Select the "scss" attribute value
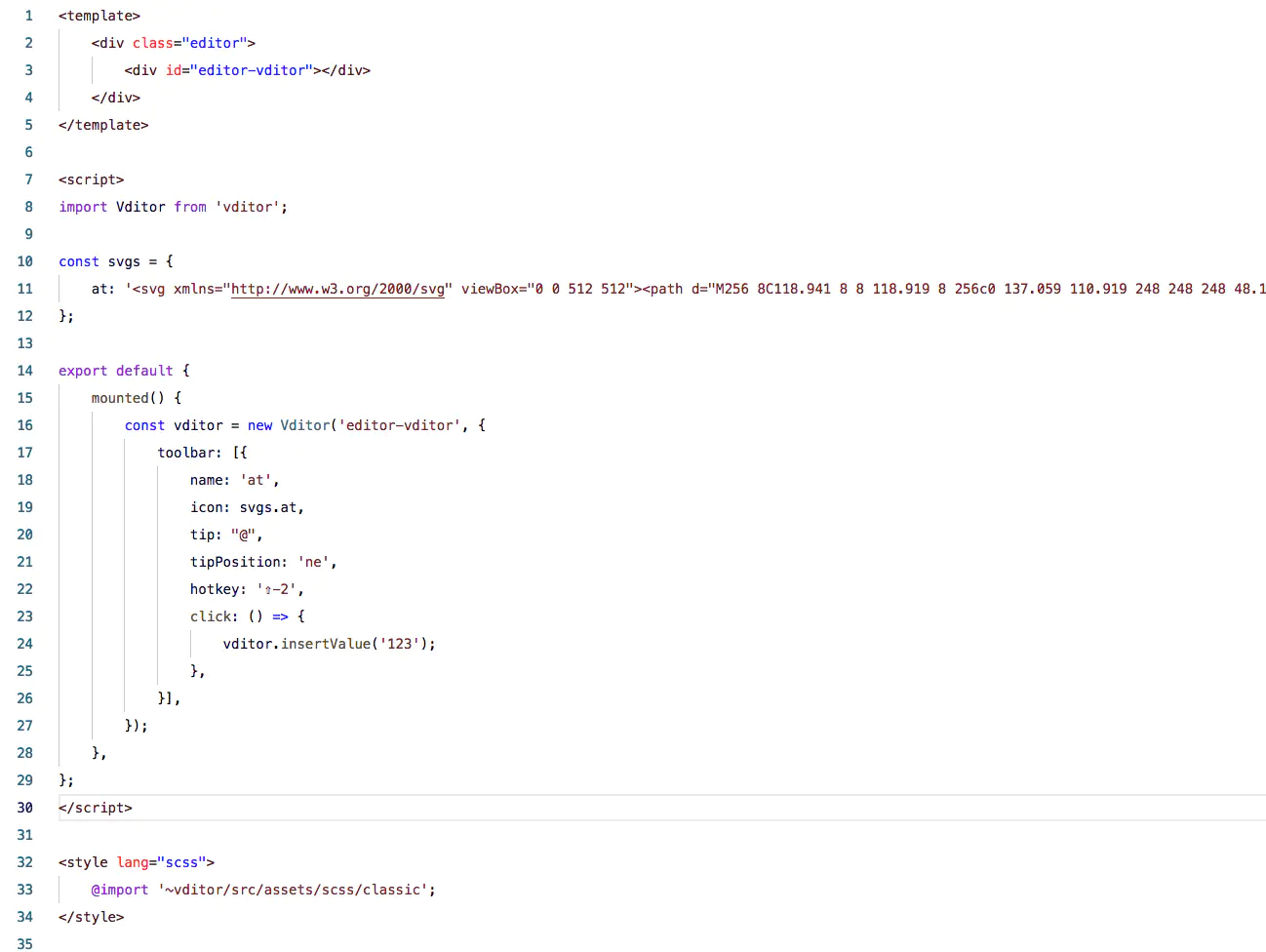The image size is (1266, 952). pos(182,862)
